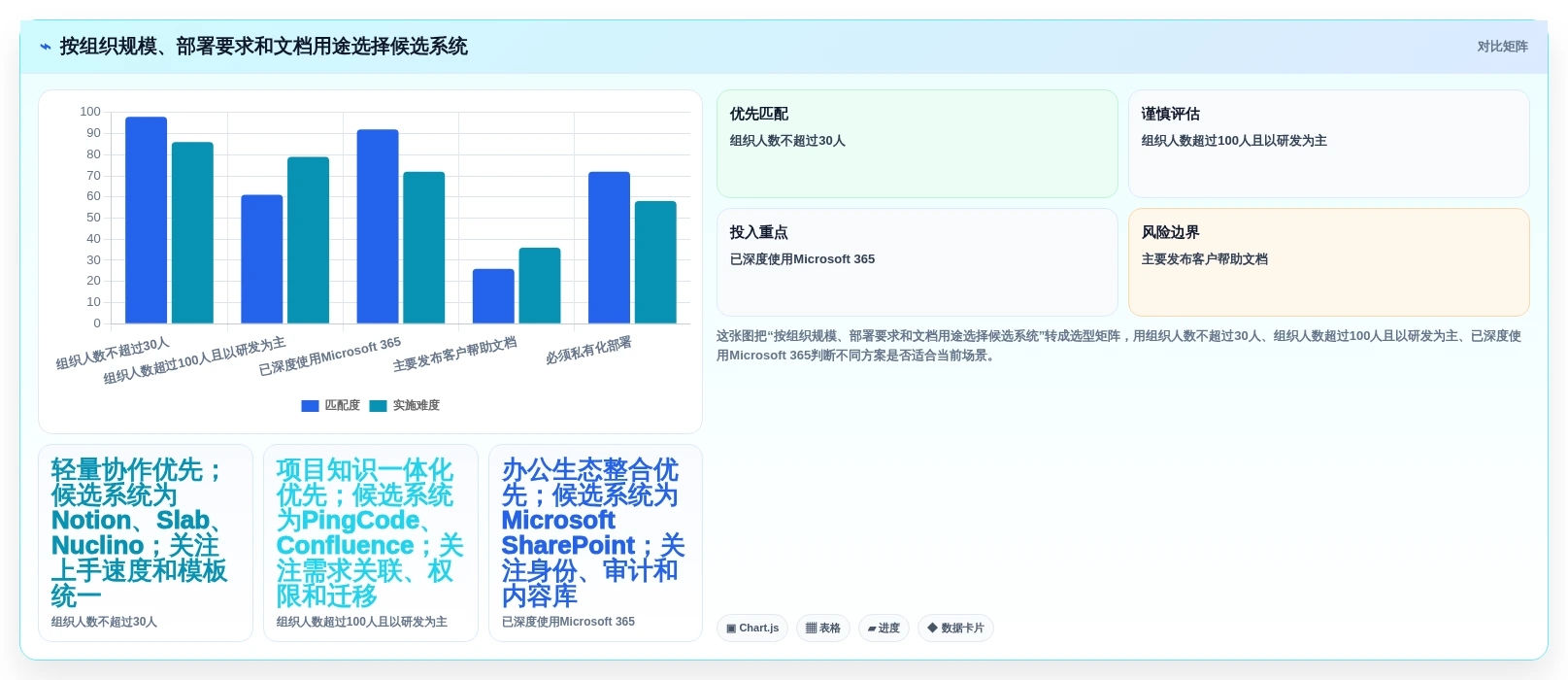Click 组织人数超过100人且以研发为主 text in 谨慎评估 card

point(1234,141)
